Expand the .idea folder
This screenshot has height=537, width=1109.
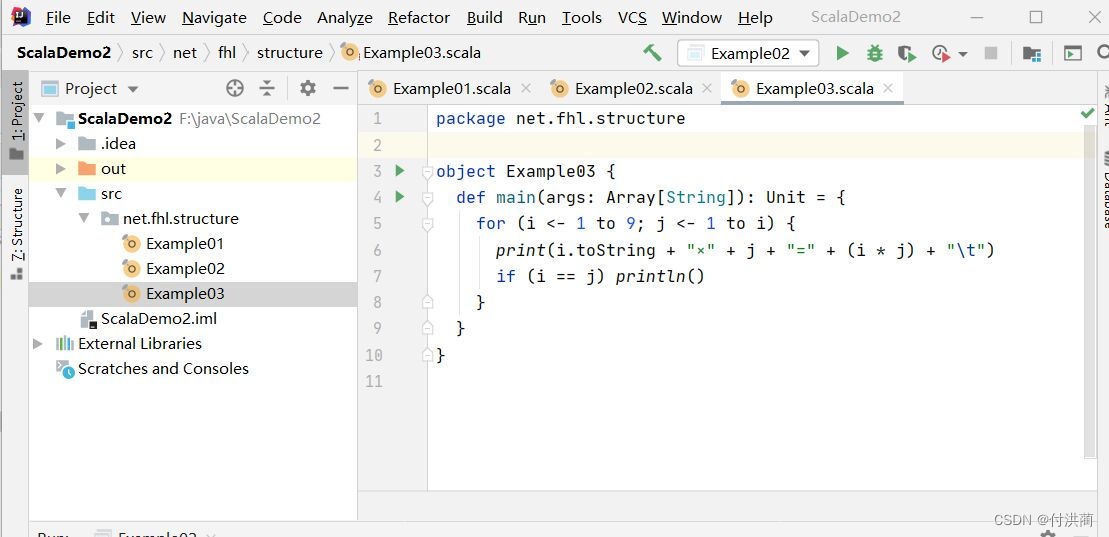[x=61, y=144]
